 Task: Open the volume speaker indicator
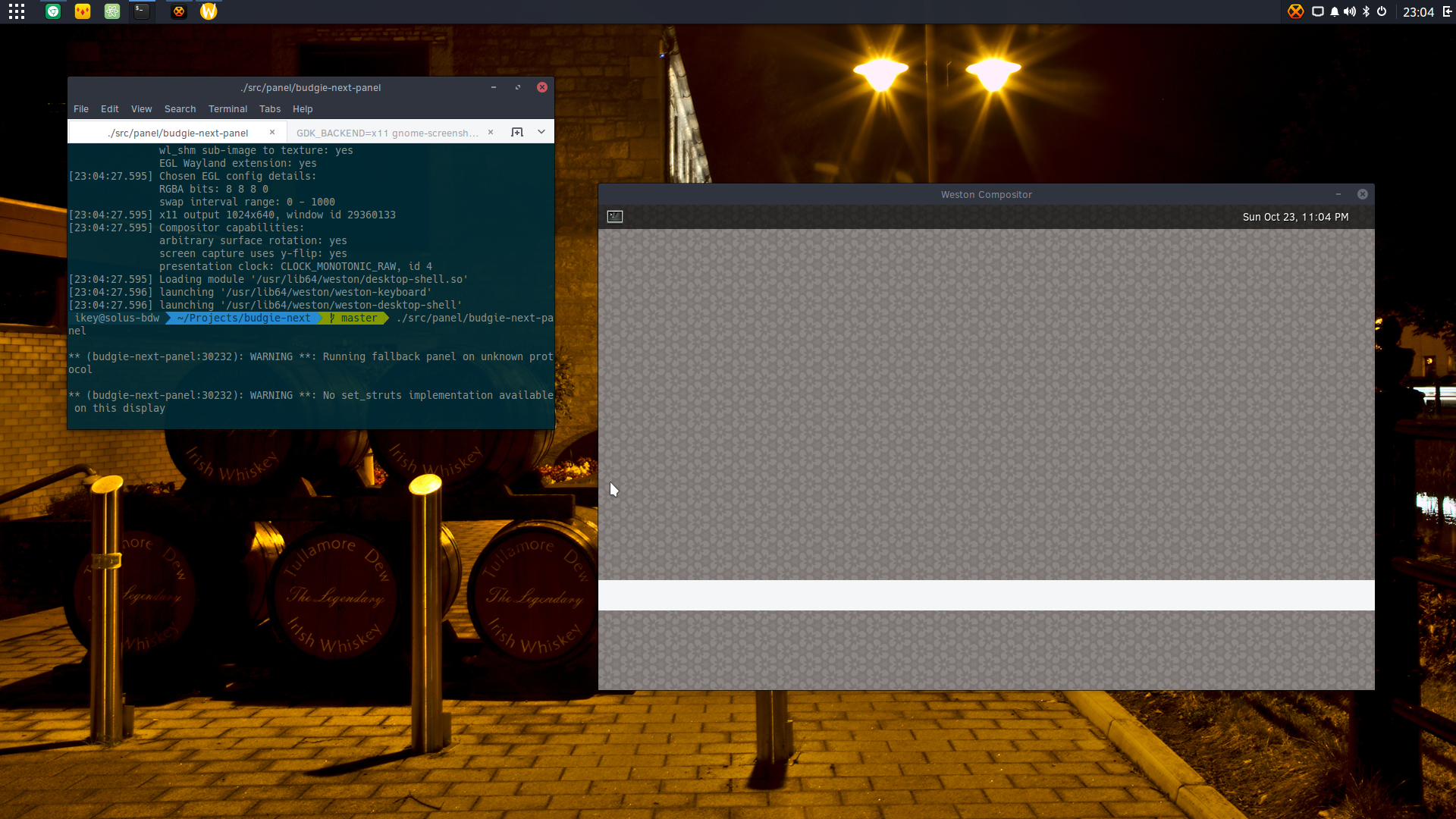click(1350, 11)
